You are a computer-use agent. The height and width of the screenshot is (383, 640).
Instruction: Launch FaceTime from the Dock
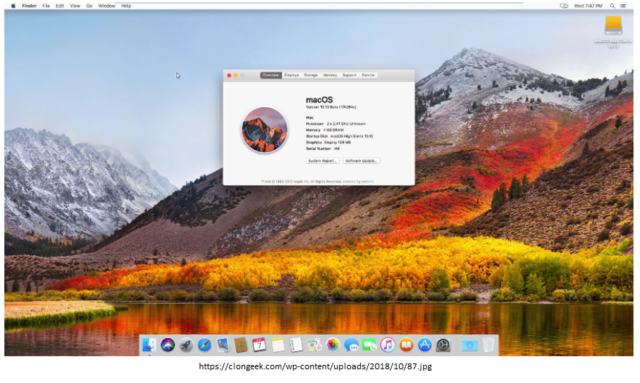point(369,345)
